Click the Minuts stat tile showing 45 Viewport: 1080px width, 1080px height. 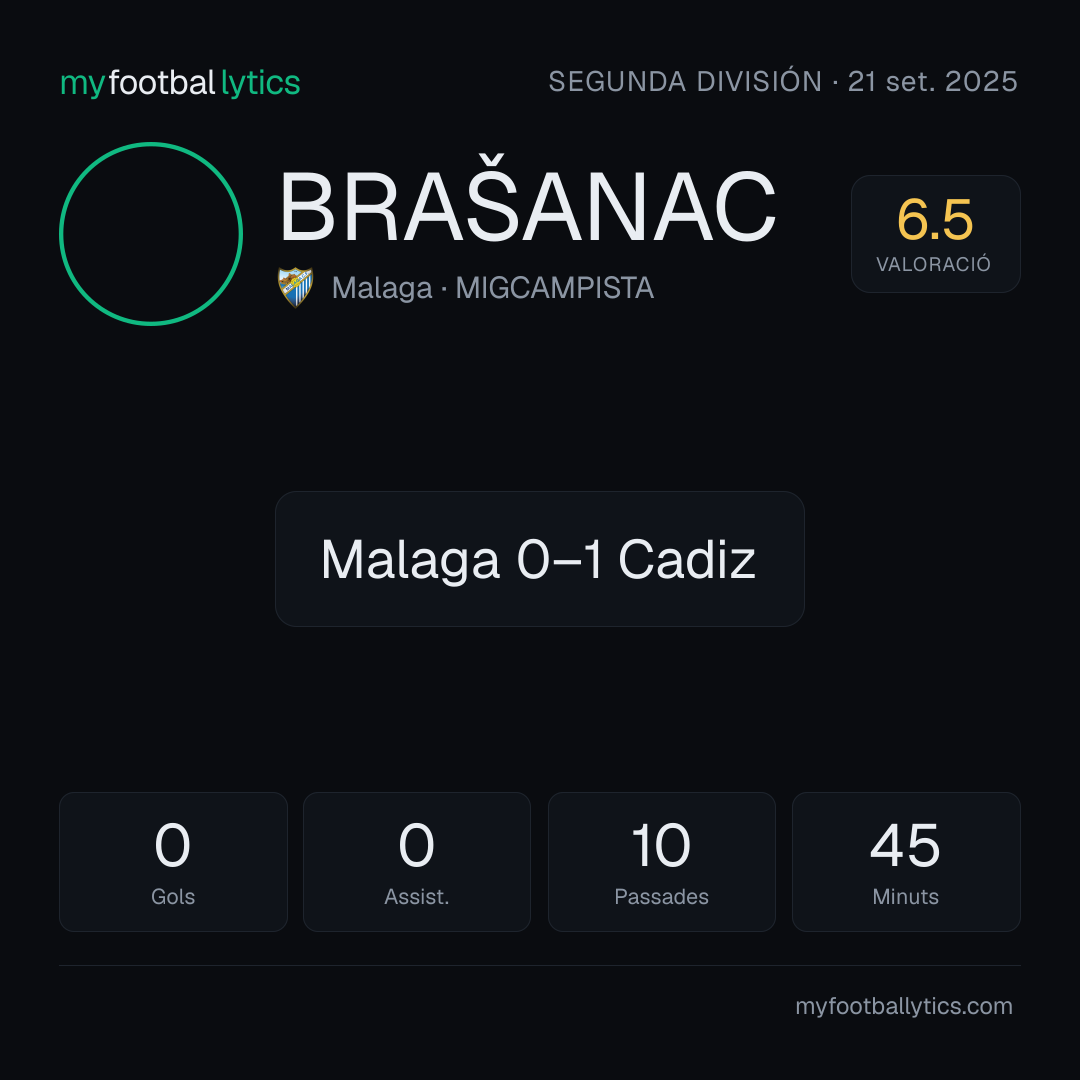[906, 862]
